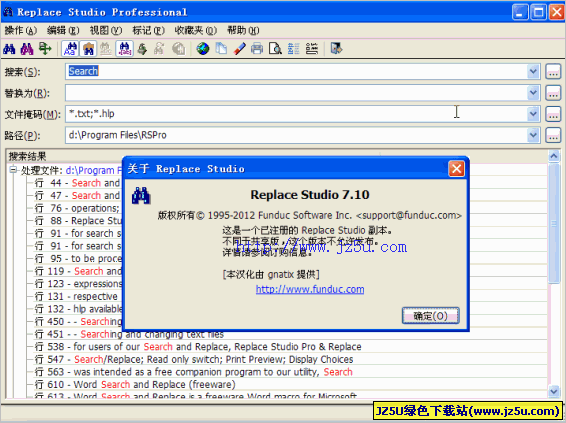Select result row 行 95 - to be proce
Screen dimensions: 566x423
pos(78,258)
